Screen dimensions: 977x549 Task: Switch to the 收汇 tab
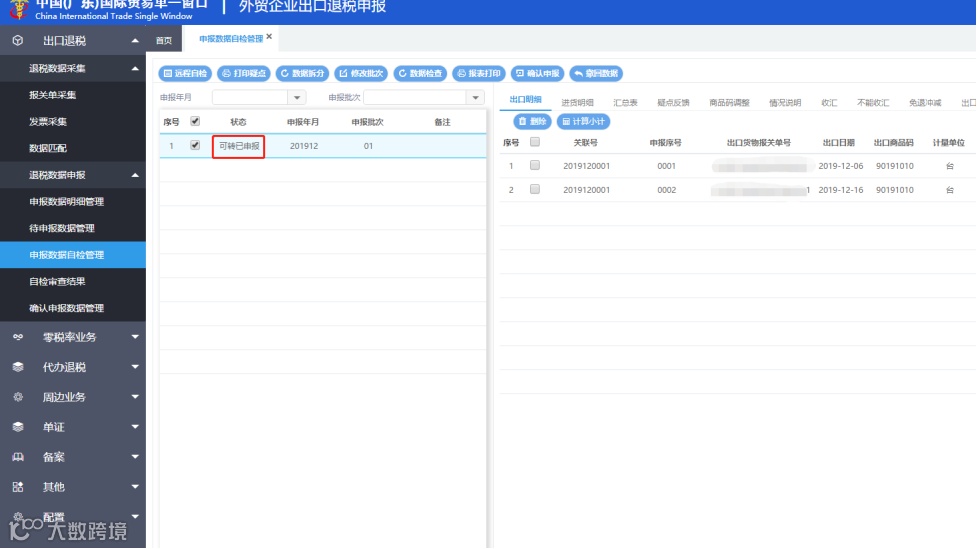[829, 103]
